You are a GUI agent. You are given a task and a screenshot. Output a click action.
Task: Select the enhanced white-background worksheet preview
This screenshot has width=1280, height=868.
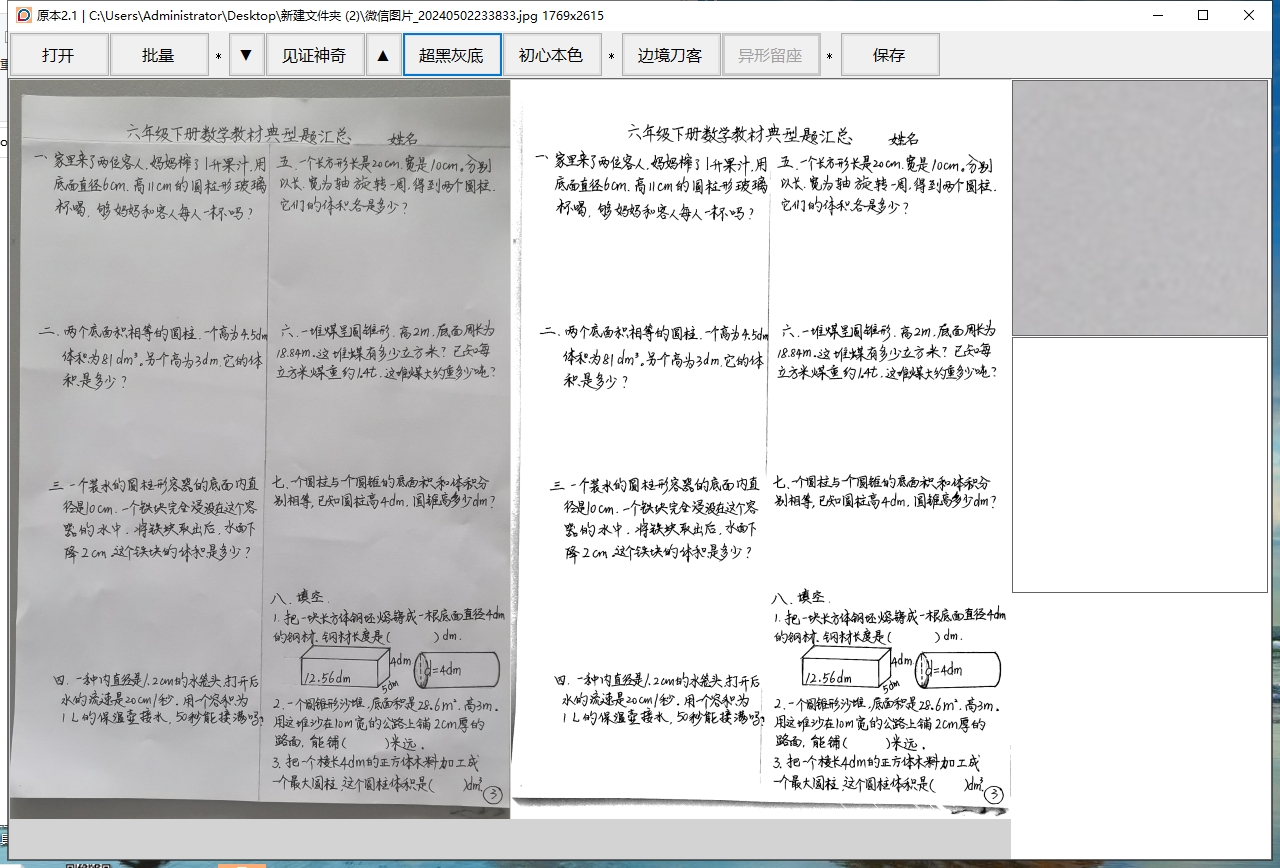click(x=760, y=450)
